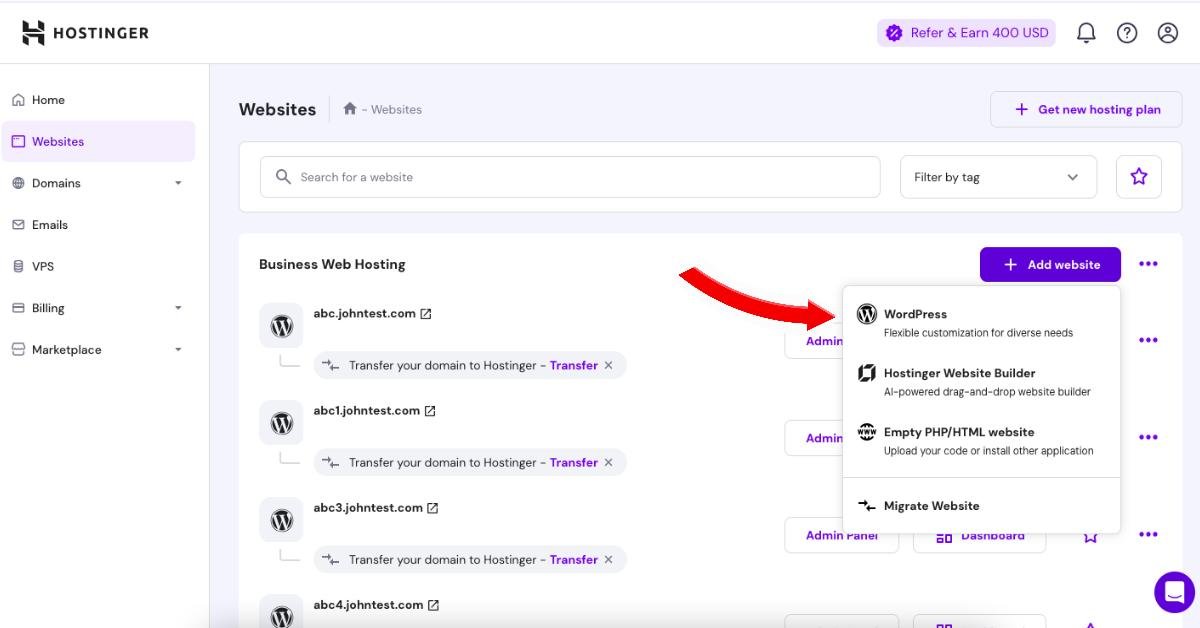
Task: Open the notifications bell
Action: click(1086, 33)
